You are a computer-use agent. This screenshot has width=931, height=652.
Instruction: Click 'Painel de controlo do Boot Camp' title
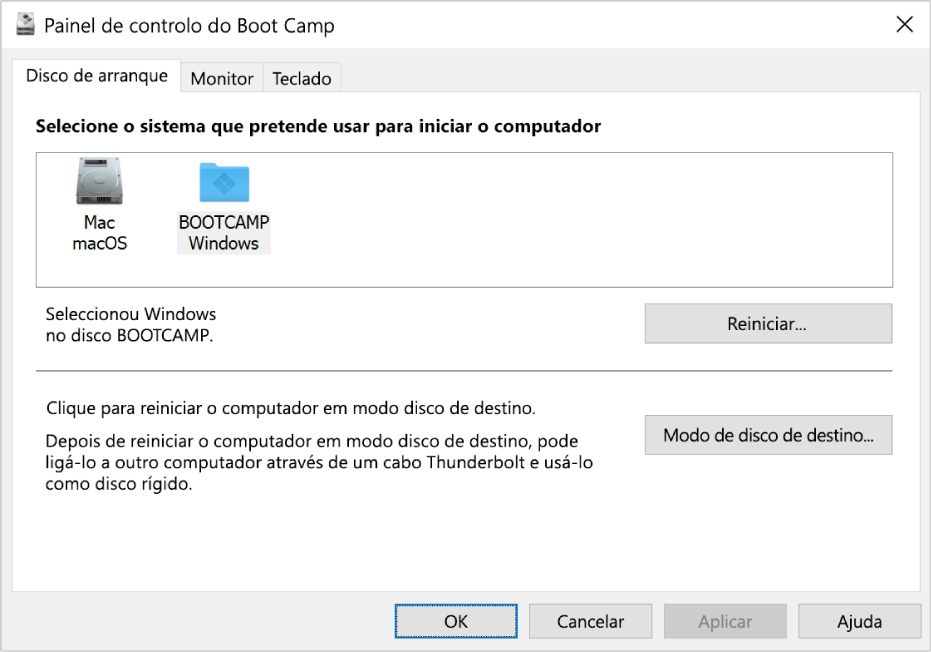point(189,26)
